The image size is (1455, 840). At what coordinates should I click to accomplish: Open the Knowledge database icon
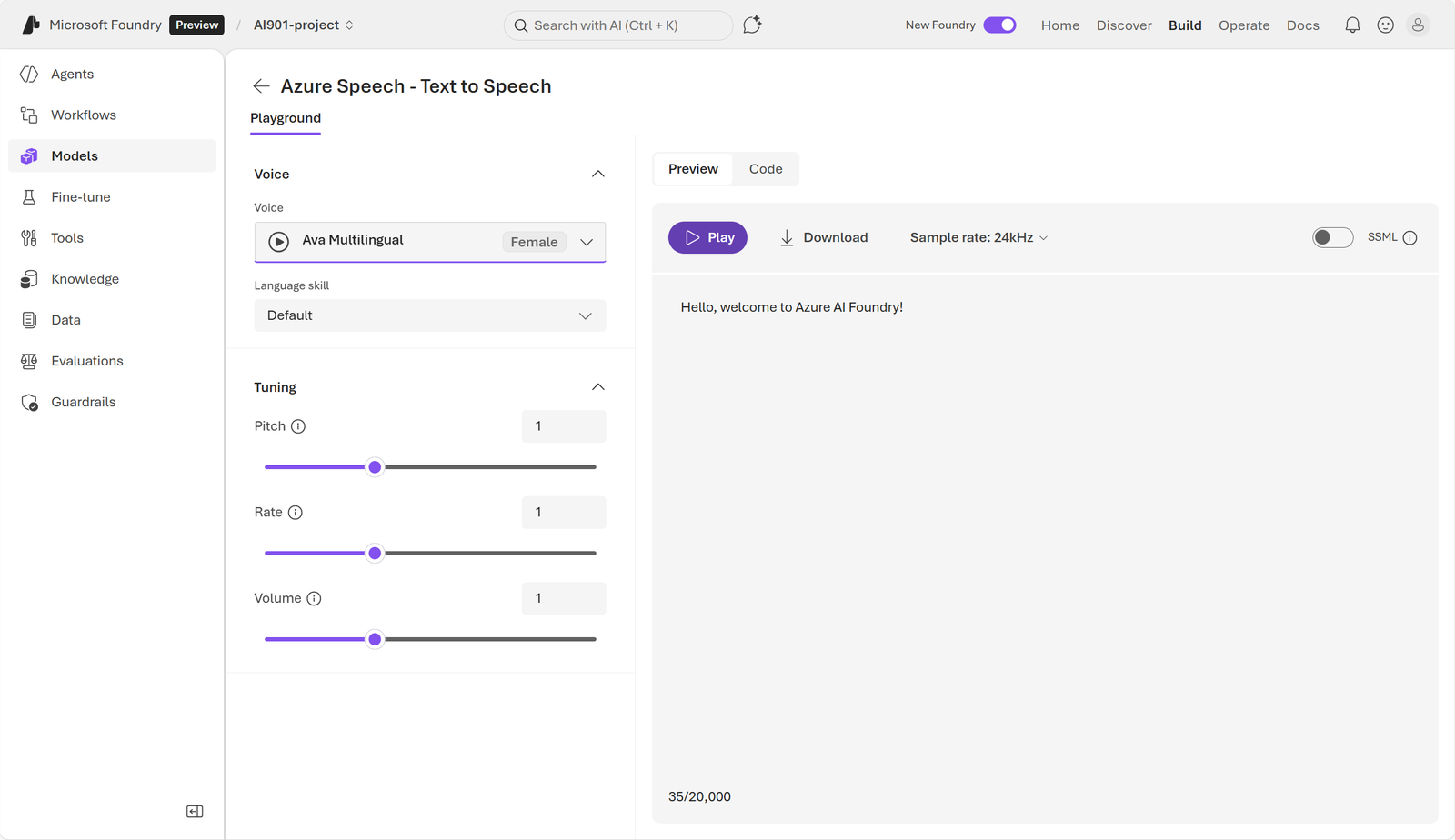[x=29, y=278]
